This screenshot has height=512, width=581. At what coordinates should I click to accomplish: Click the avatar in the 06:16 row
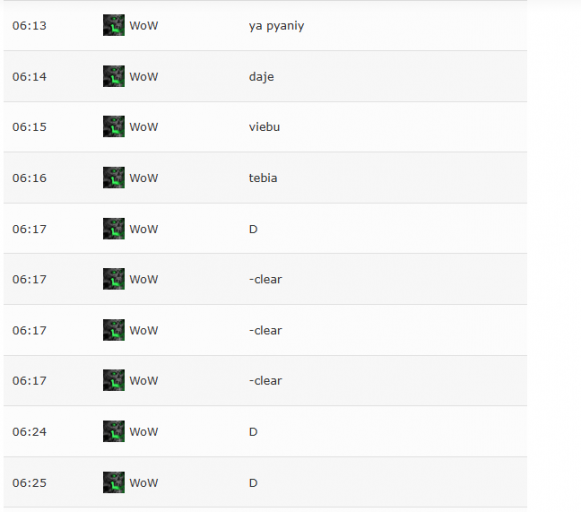click(x=114, y=177)
